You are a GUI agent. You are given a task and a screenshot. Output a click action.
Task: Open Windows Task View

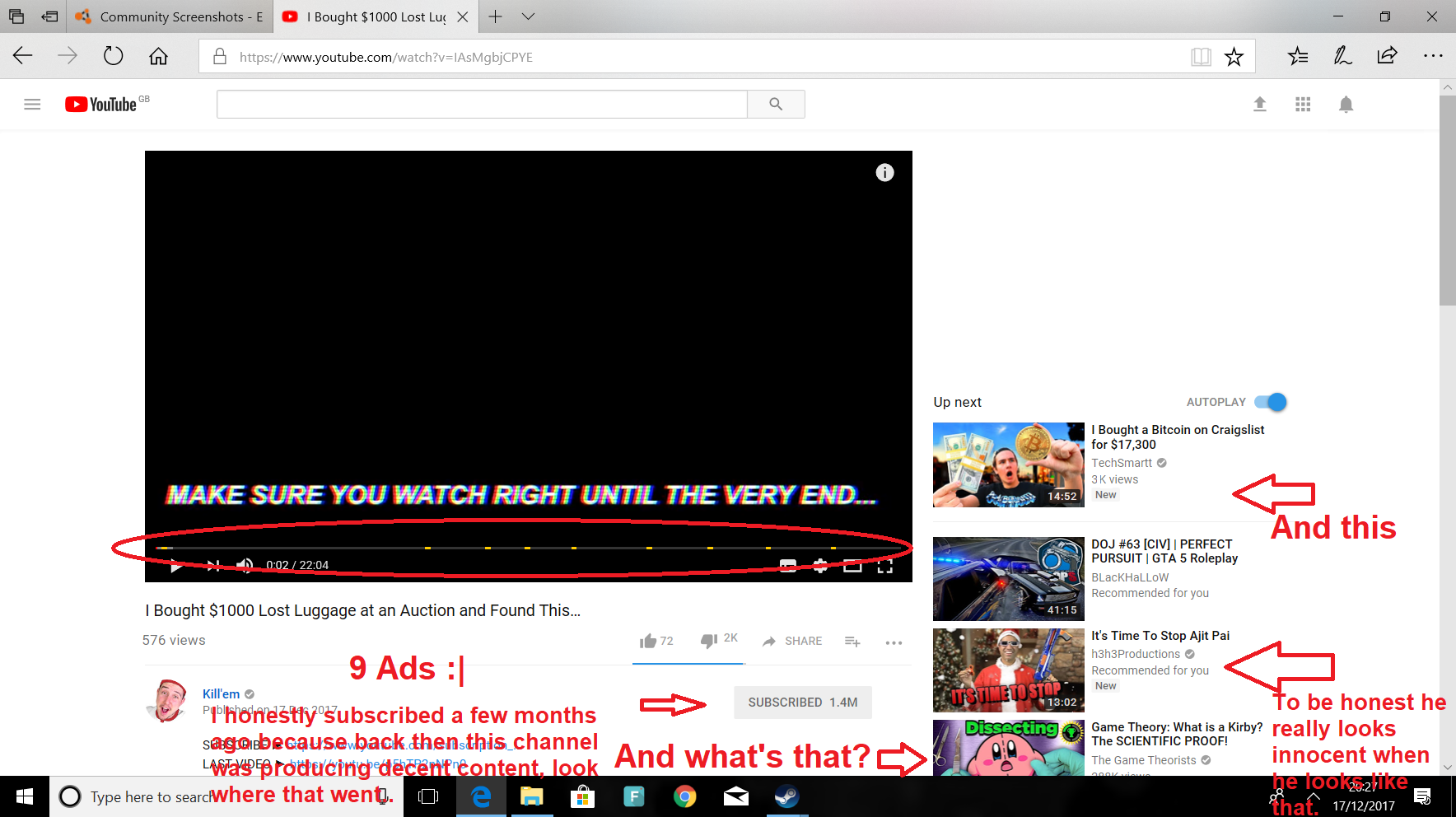[428, 796]
